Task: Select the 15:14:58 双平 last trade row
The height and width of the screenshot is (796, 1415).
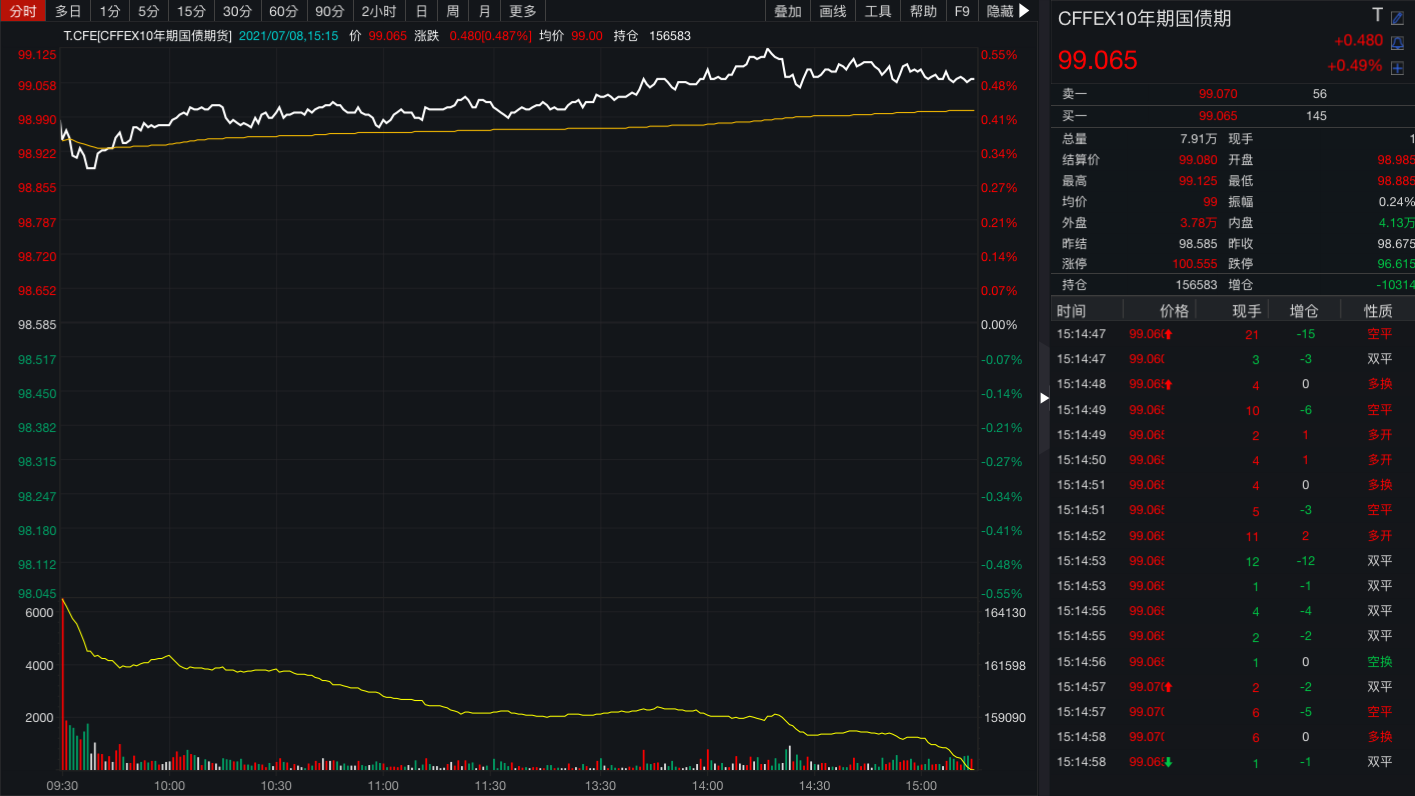Action: [1233, 762]
